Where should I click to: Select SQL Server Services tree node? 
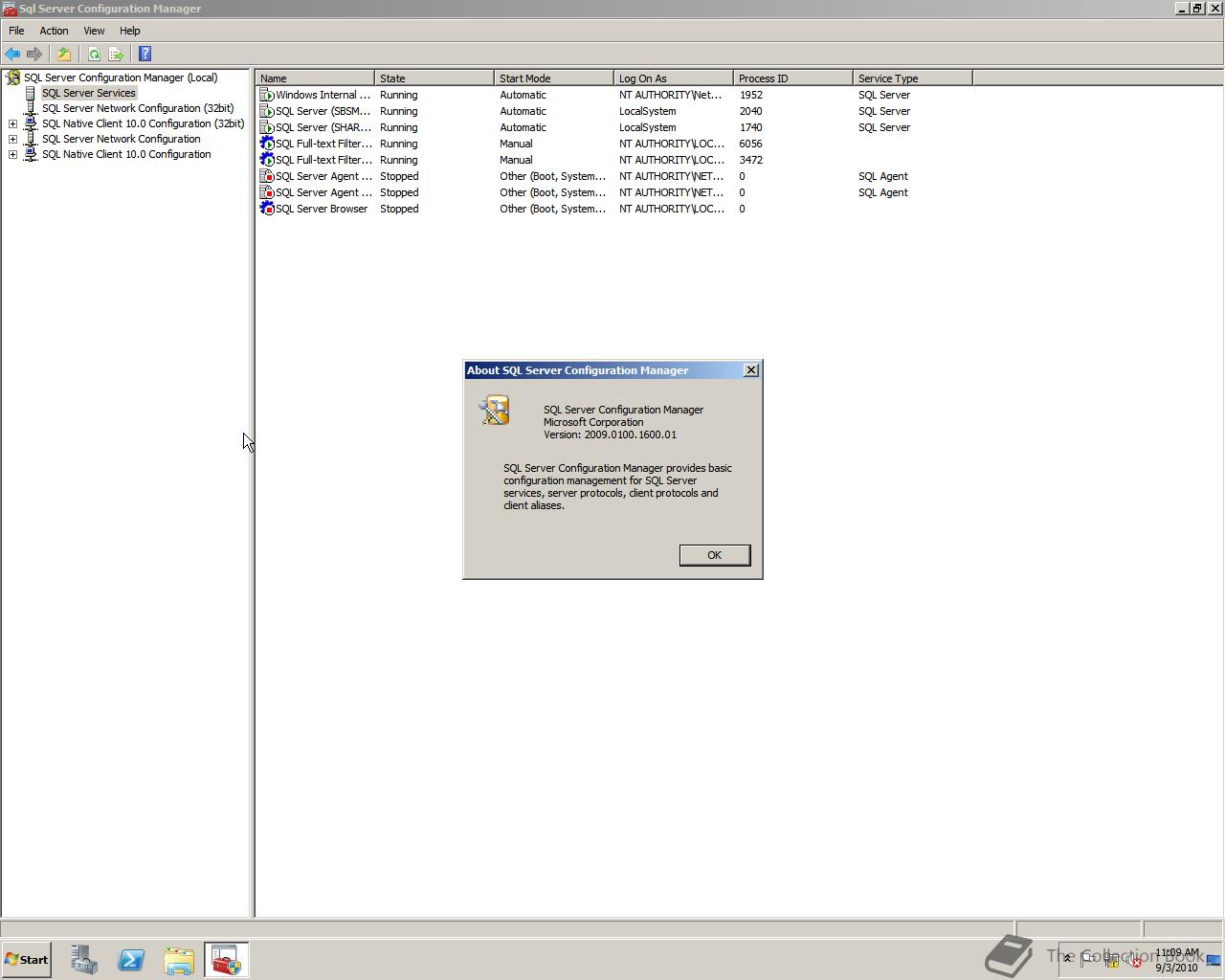click(89, 93)
